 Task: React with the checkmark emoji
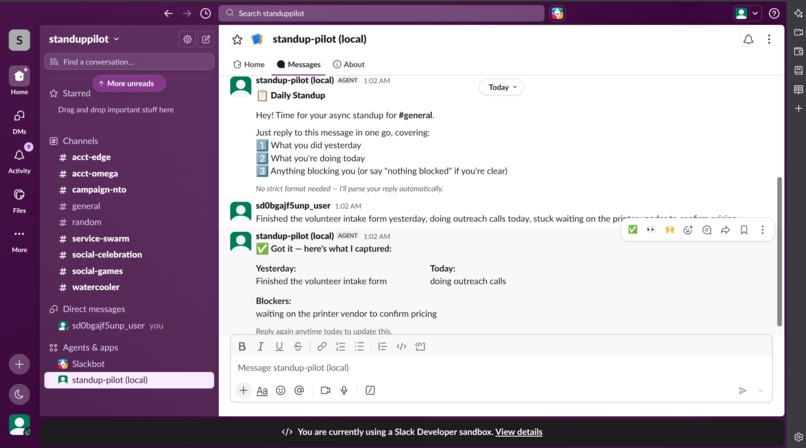pos(633,230)
